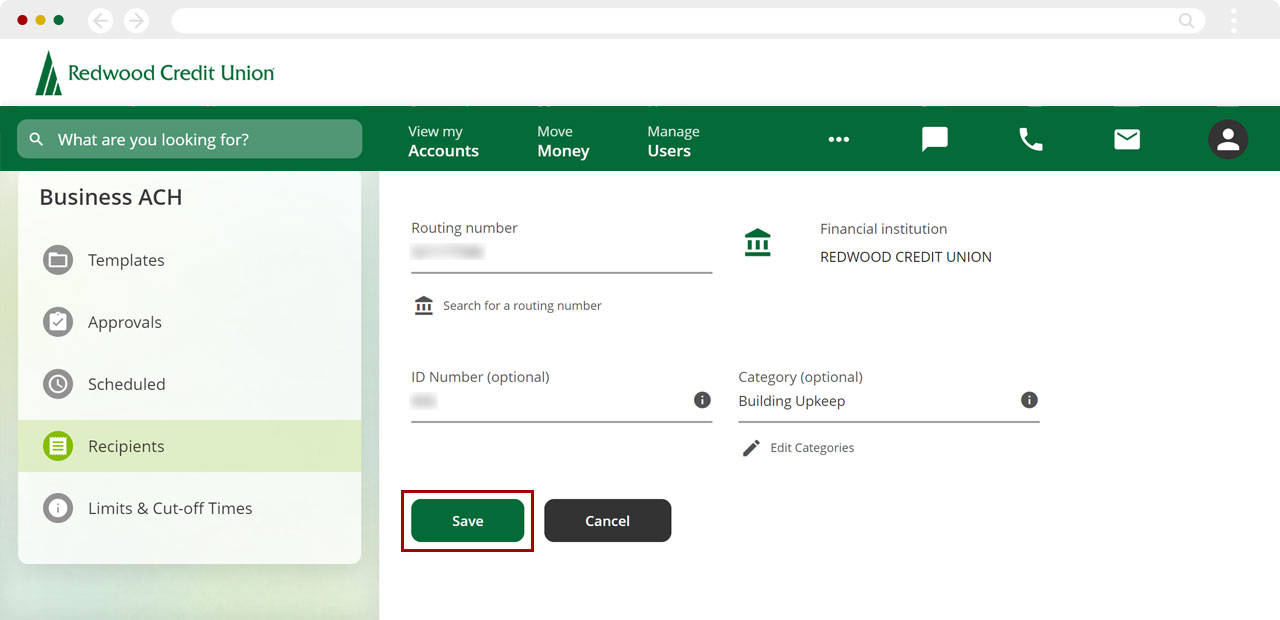Click the browser address bar search icon
The height and width of the screenshot is (620, 1280).
click(1186, 20)
